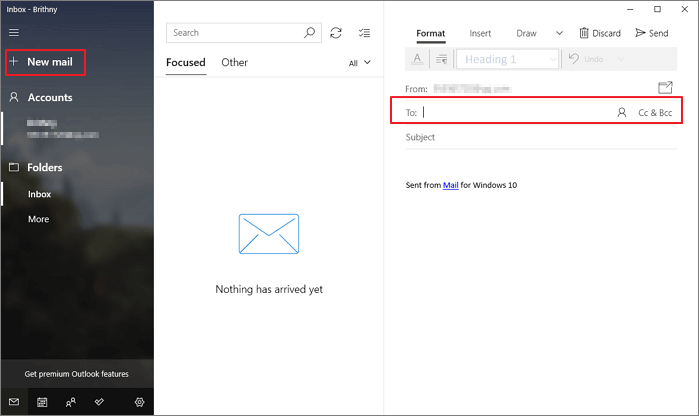
Task: Choose contacts with the person icon in To field
Action: click(x=621, y=113)
